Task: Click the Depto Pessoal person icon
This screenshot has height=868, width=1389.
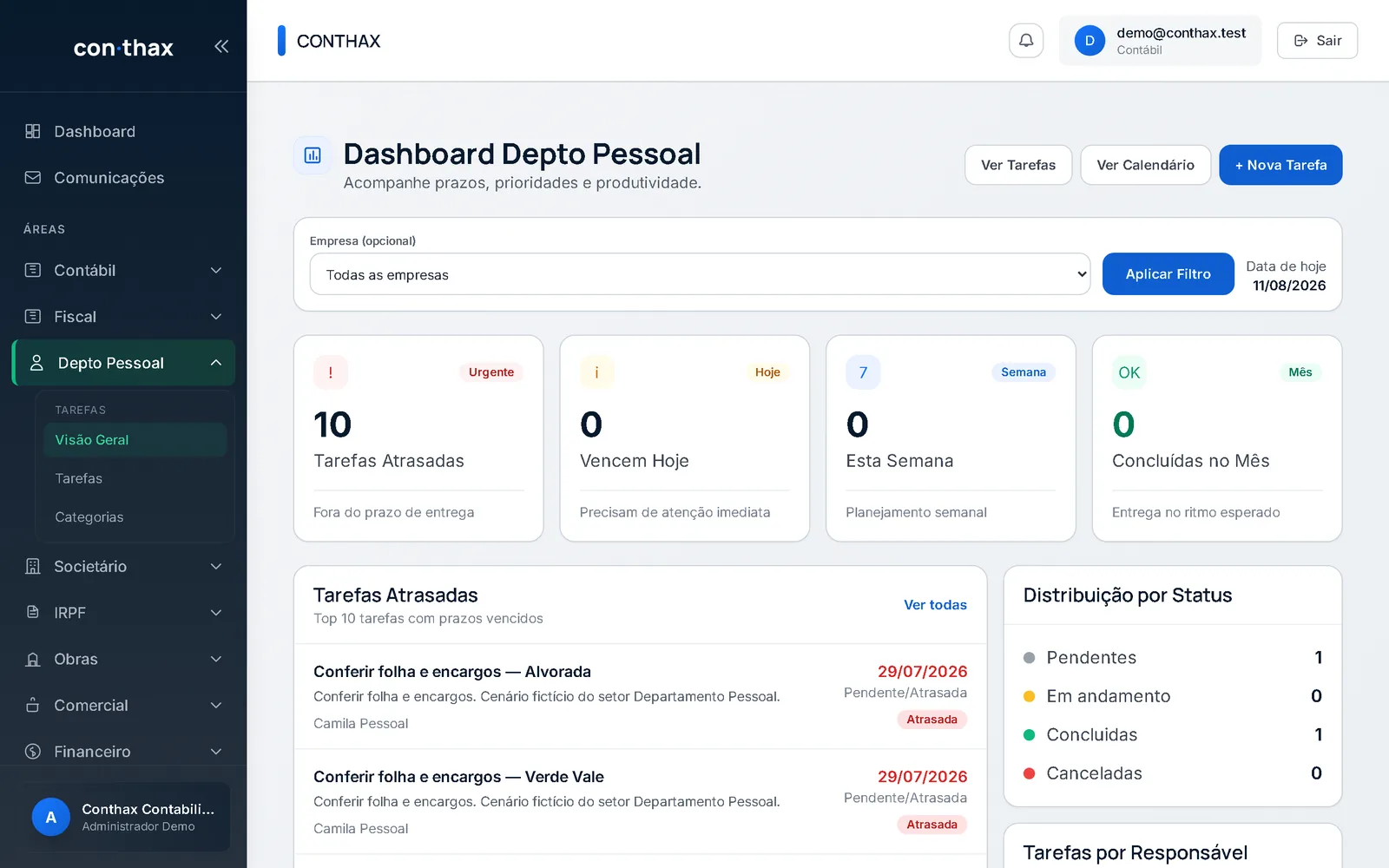Action: tap(36, 363)
